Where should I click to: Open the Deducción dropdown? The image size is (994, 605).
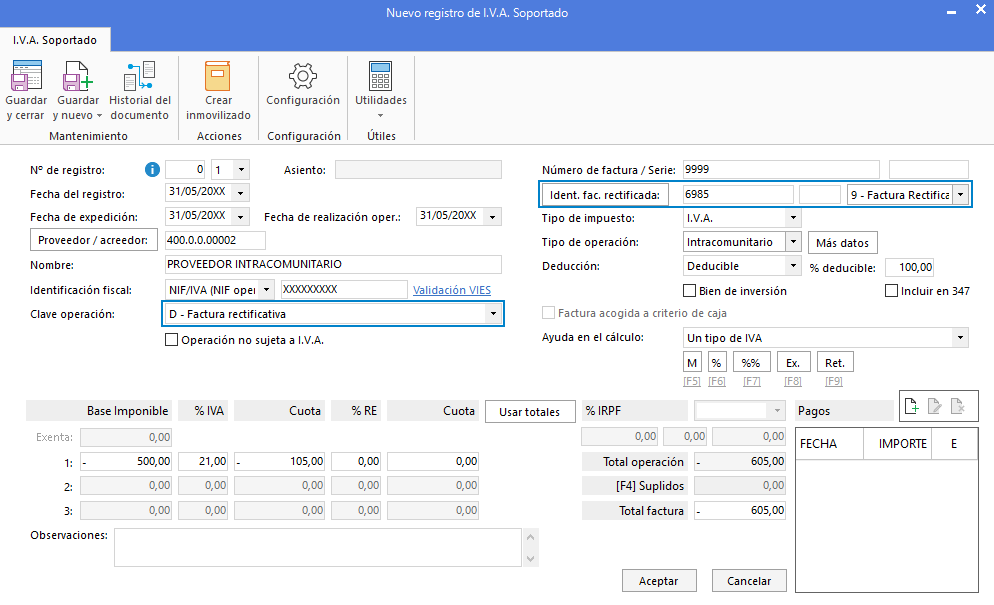793,266
